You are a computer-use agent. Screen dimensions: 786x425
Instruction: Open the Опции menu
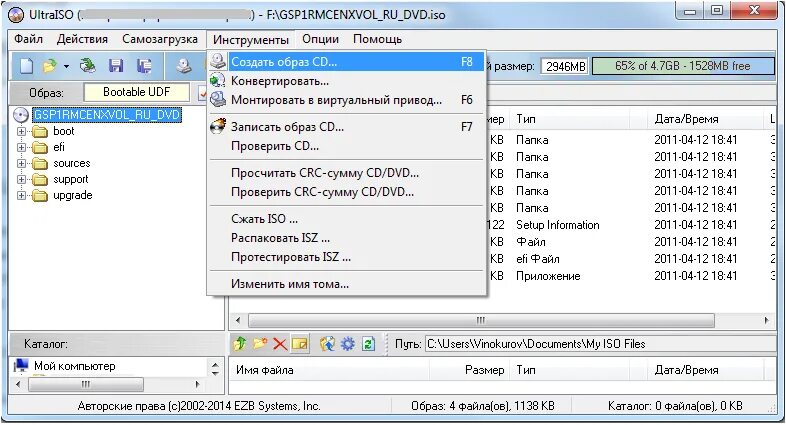coord(320,39)
